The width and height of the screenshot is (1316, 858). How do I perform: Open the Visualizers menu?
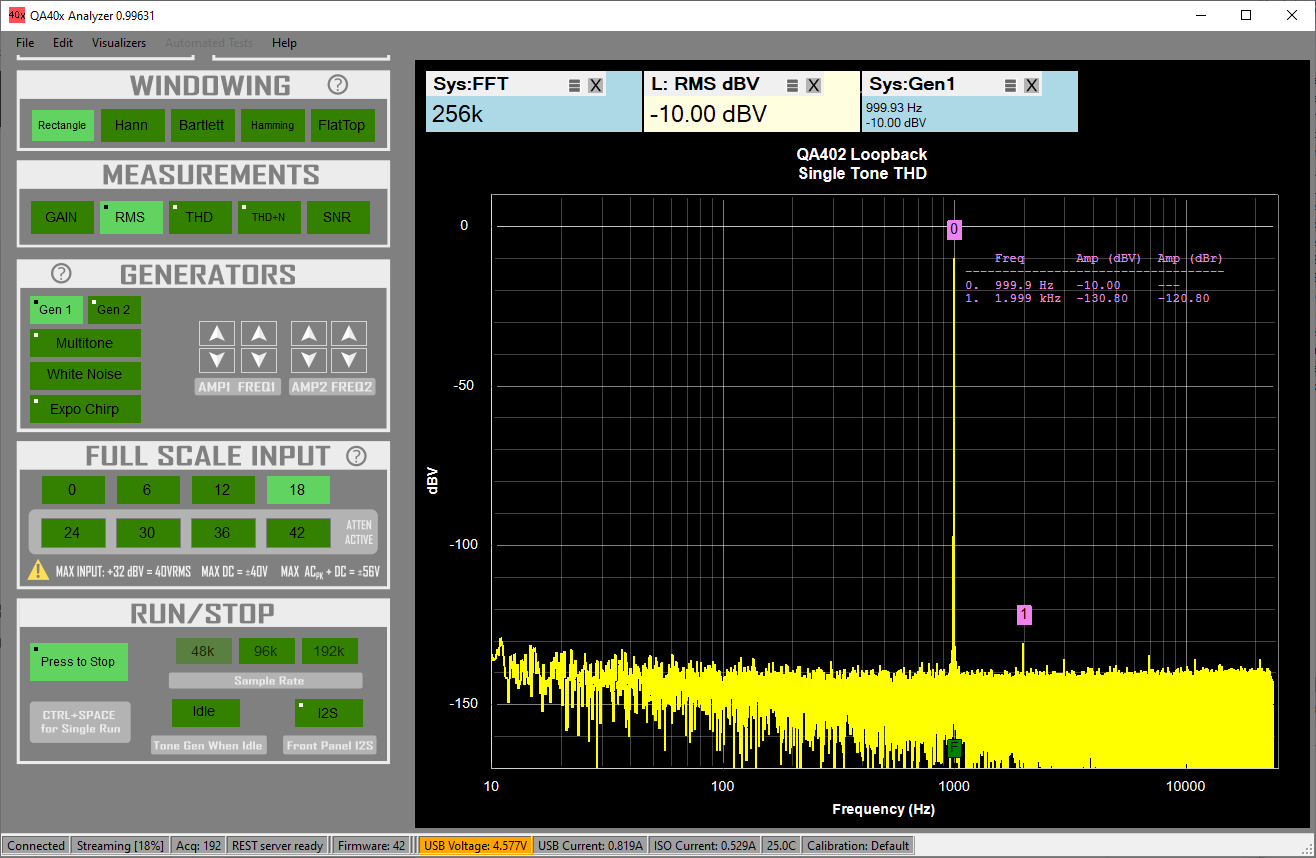pyautogui.click(x=119, y=43)
